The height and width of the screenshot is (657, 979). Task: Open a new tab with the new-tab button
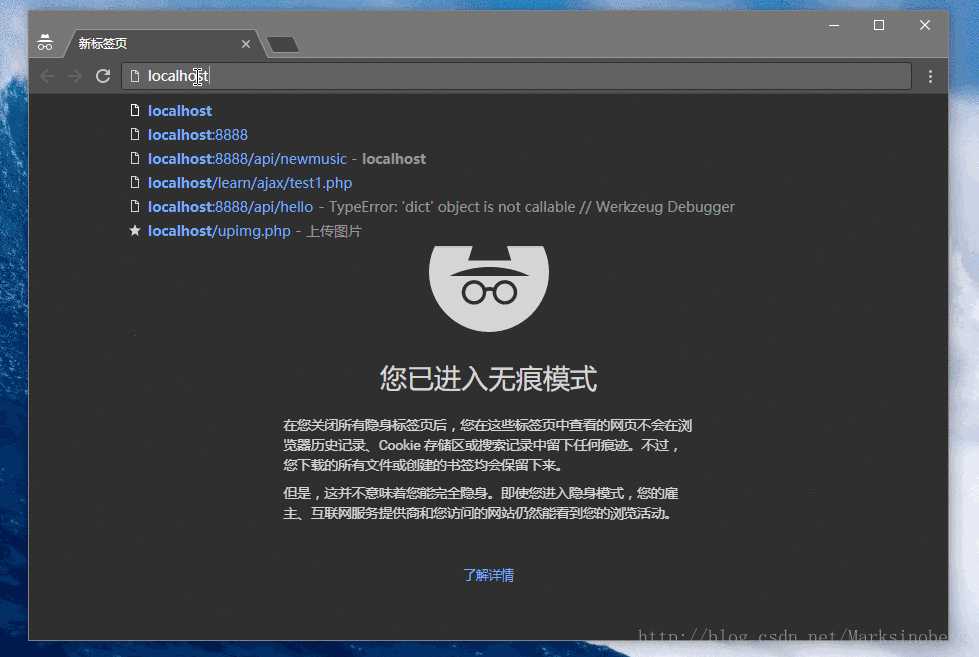point(283,44)
